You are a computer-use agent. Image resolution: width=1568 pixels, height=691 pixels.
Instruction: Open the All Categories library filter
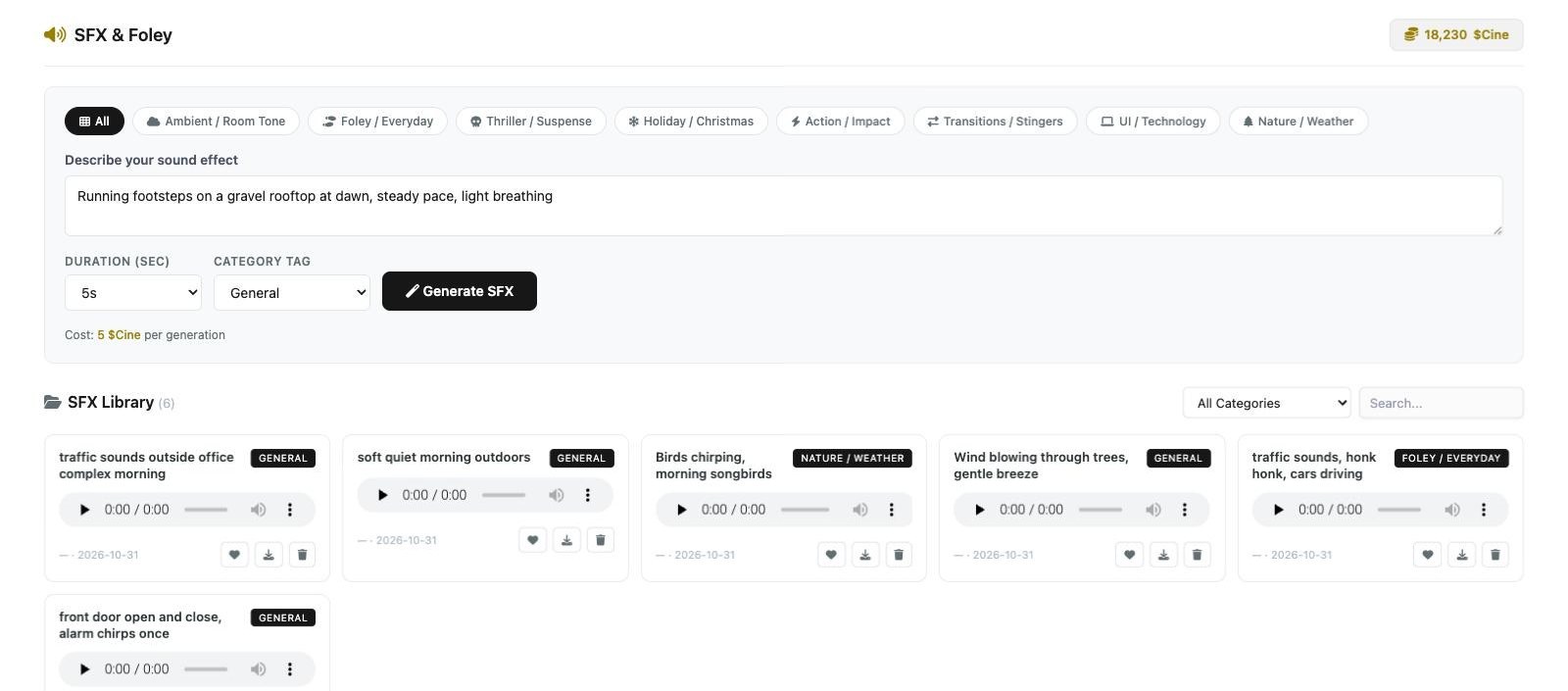pos(1267,403)
